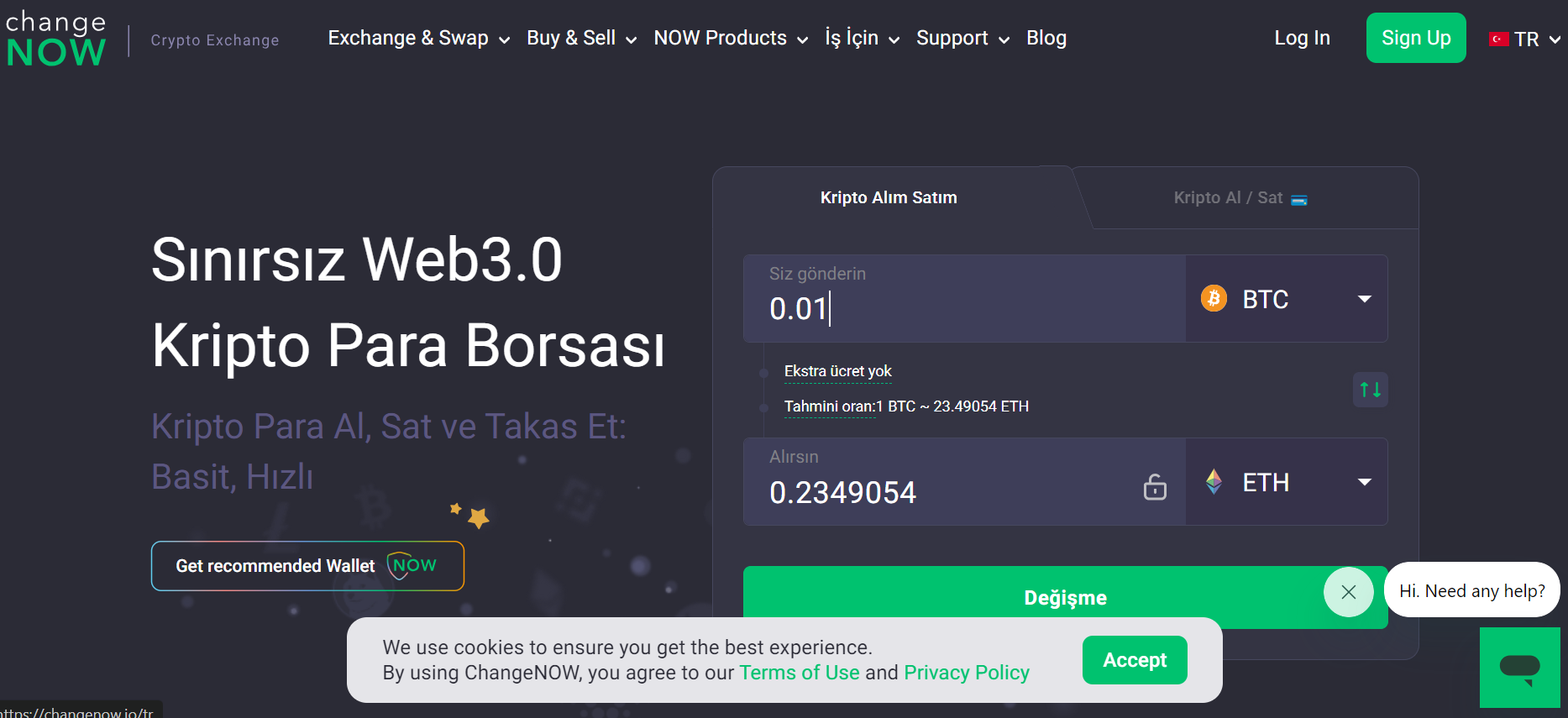Switch to Kripto Al / Sat tab
Image resolution: width=1568 pixels, height=718 pixels.
tap(1240, 198)
